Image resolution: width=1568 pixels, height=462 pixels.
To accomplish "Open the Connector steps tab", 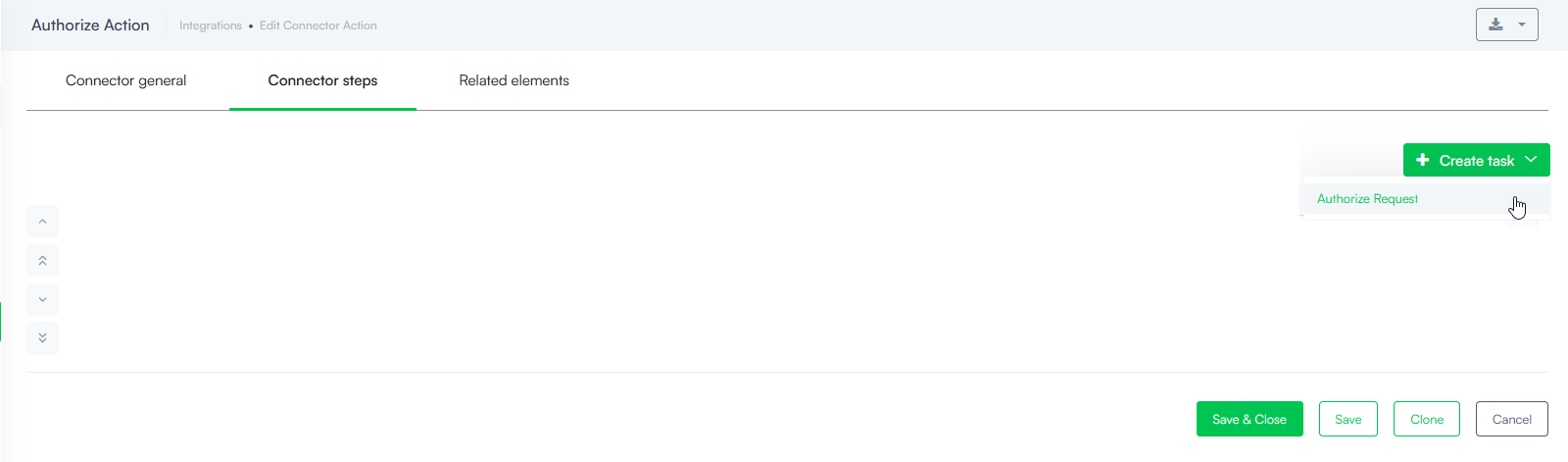I will tap(322, 80).
